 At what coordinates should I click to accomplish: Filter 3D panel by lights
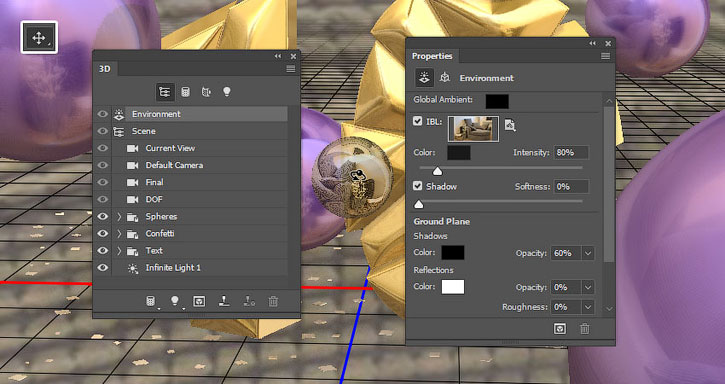coord(227,92)
